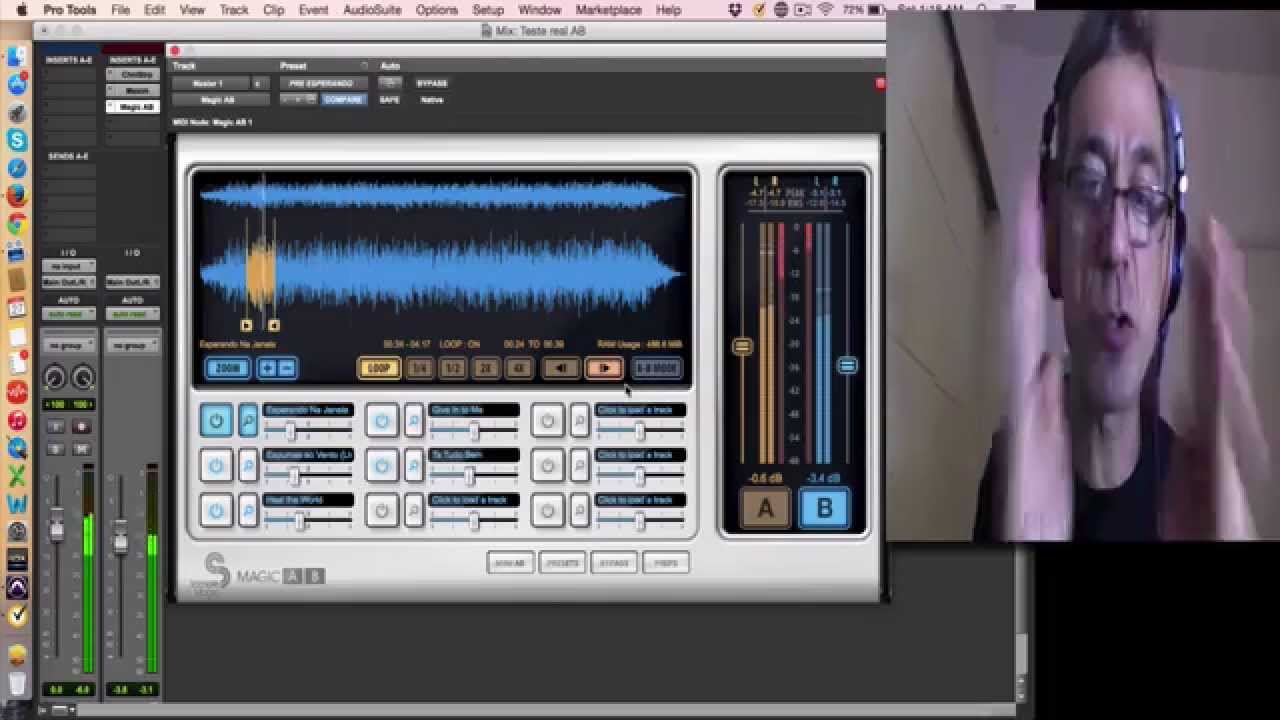This screenshot has width=1280, height=720.
Task: Click magnifier of second left-column track
Action: pos(248,466)
